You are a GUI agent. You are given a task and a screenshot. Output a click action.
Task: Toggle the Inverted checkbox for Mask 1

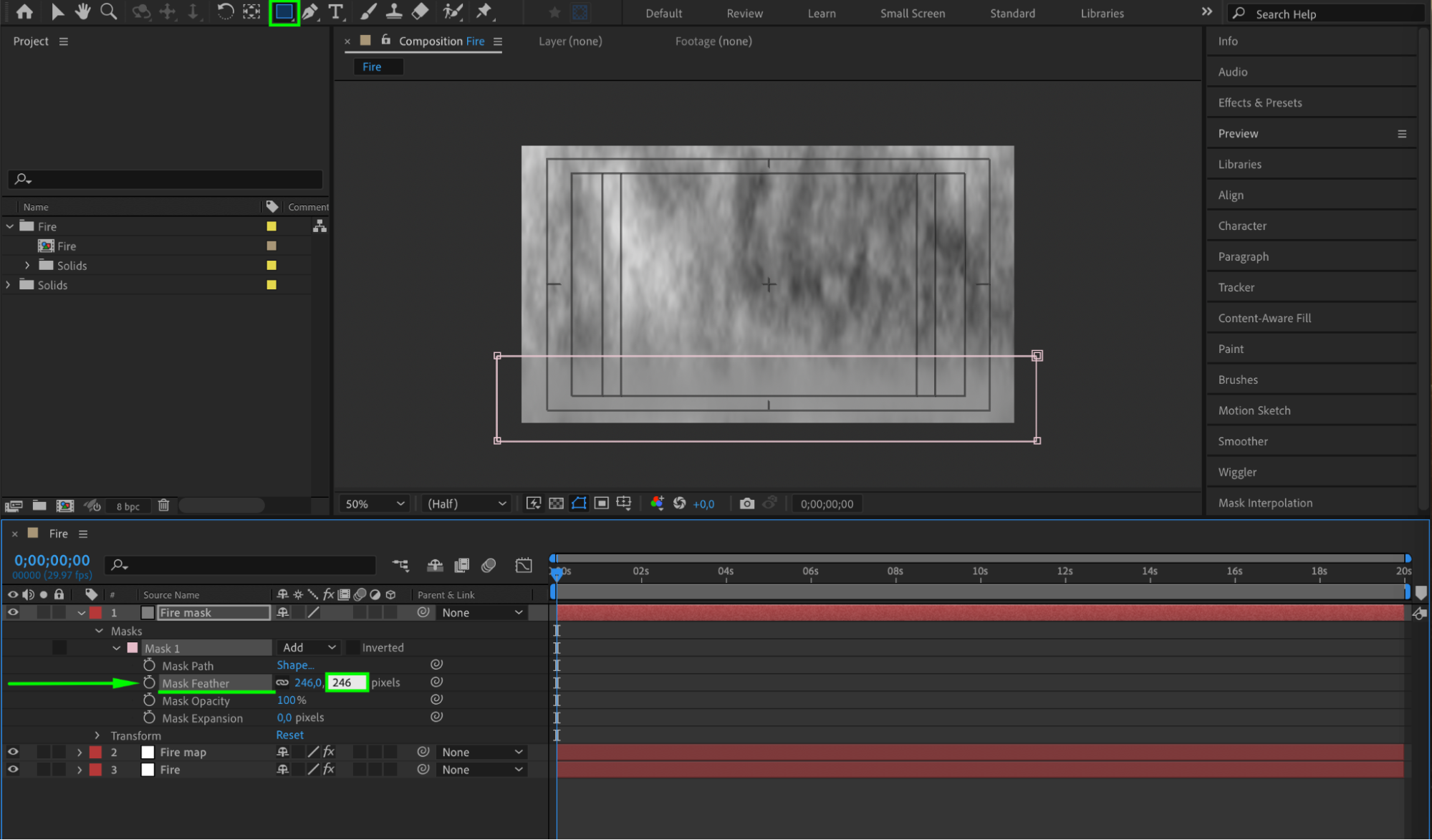click(353, 647)
